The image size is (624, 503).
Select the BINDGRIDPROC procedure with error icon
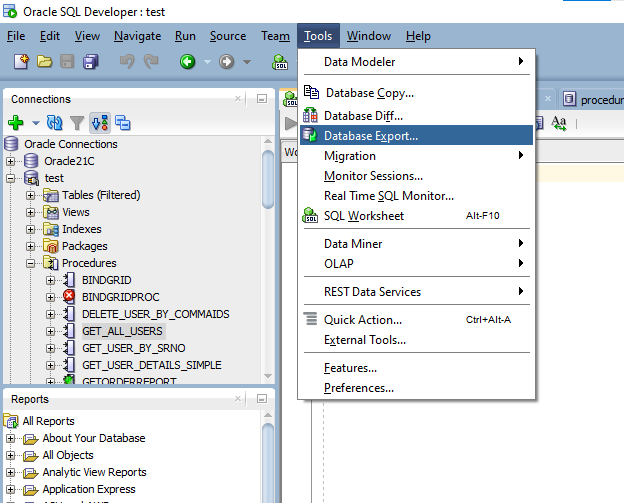point(121,297)
